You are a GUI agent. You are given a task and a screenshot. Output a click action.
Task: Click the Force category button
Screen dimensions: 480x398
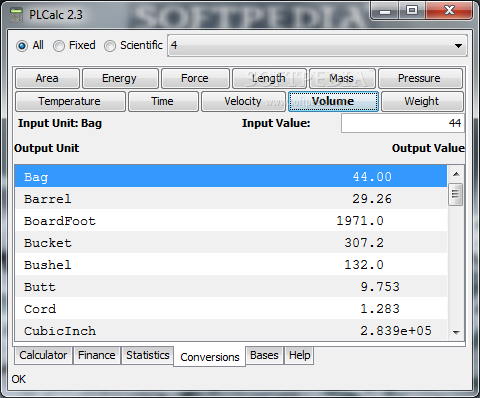(195, 78)
